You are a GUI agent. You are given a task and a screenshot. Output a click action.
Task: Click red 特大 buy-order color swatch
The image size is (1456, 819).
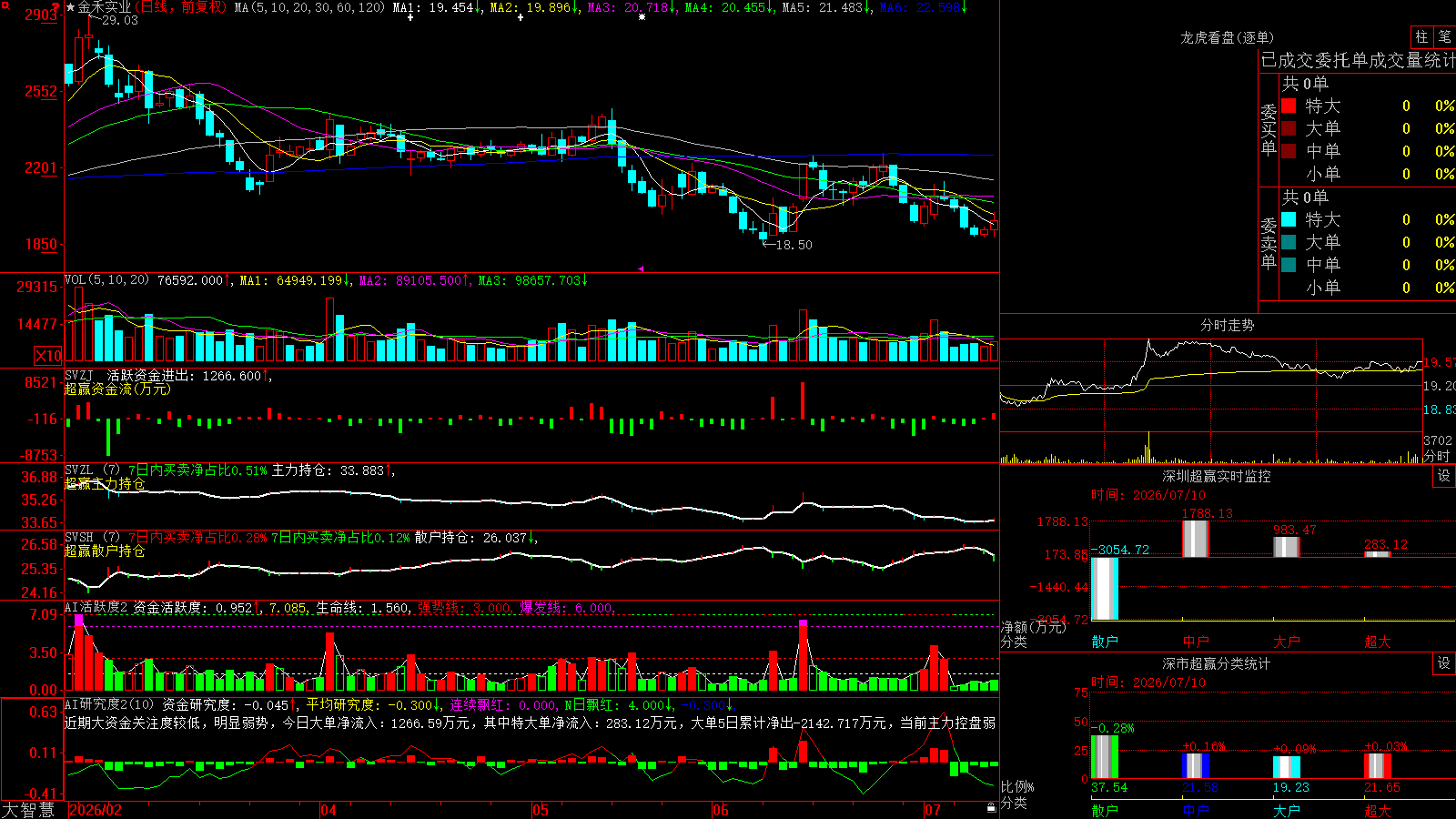point(1289,106)
